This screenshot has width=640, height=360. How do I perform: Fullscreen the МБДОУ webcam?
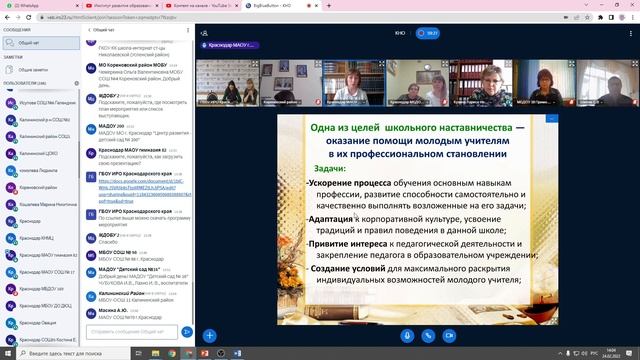(x=571, y=64)
